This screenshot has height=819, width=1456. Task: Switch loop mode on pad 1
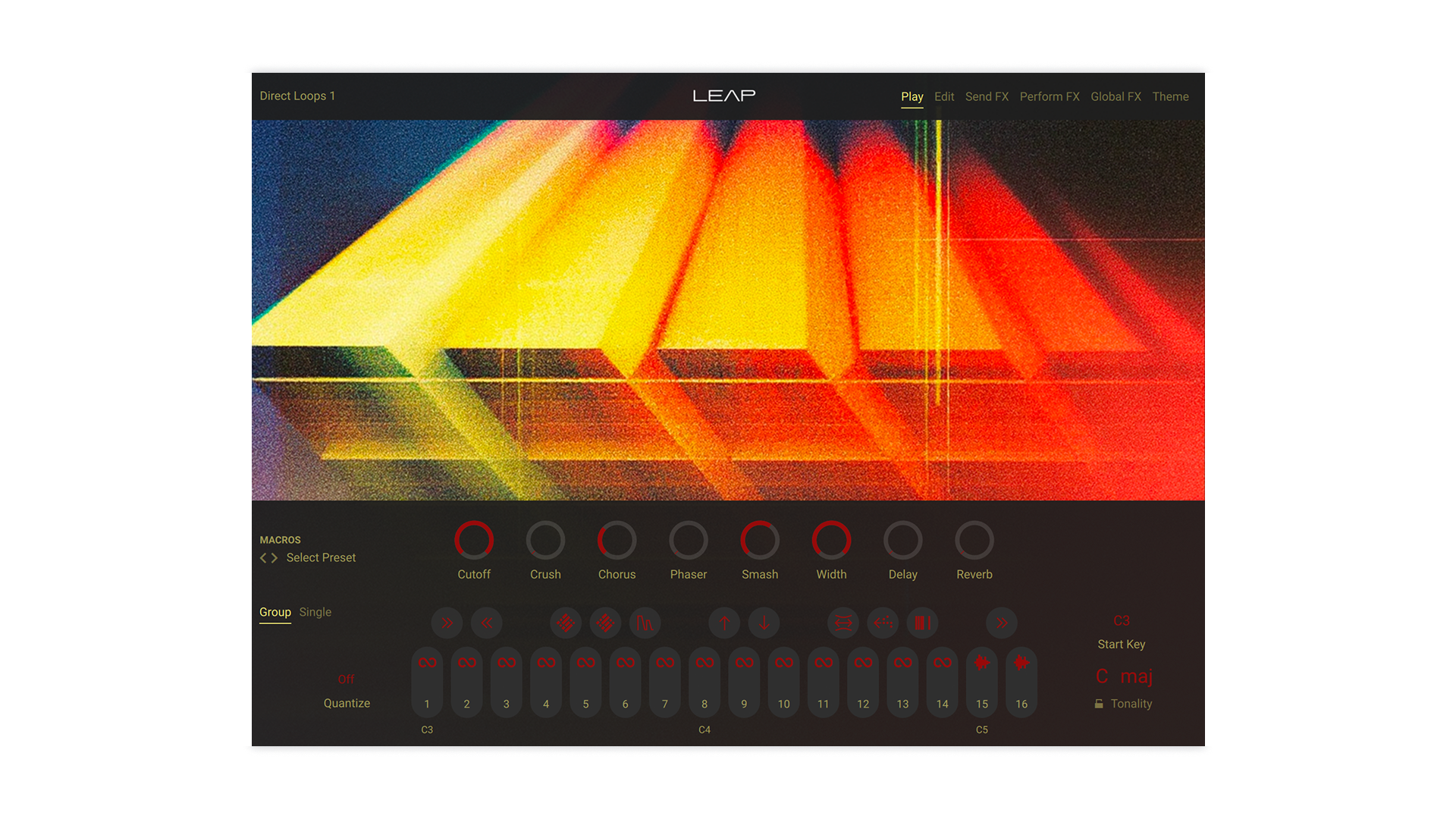click(427, 661)
